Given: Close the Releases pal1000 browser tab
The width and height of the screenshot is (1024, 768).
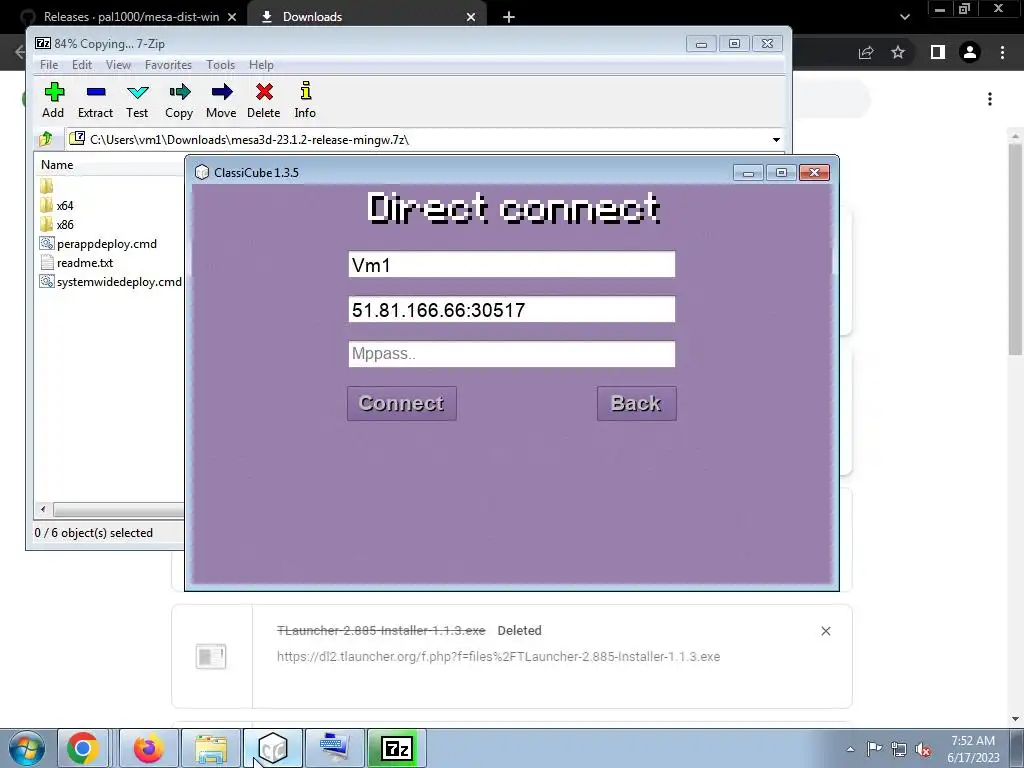Looking at the screenshot, I should 232,17.
